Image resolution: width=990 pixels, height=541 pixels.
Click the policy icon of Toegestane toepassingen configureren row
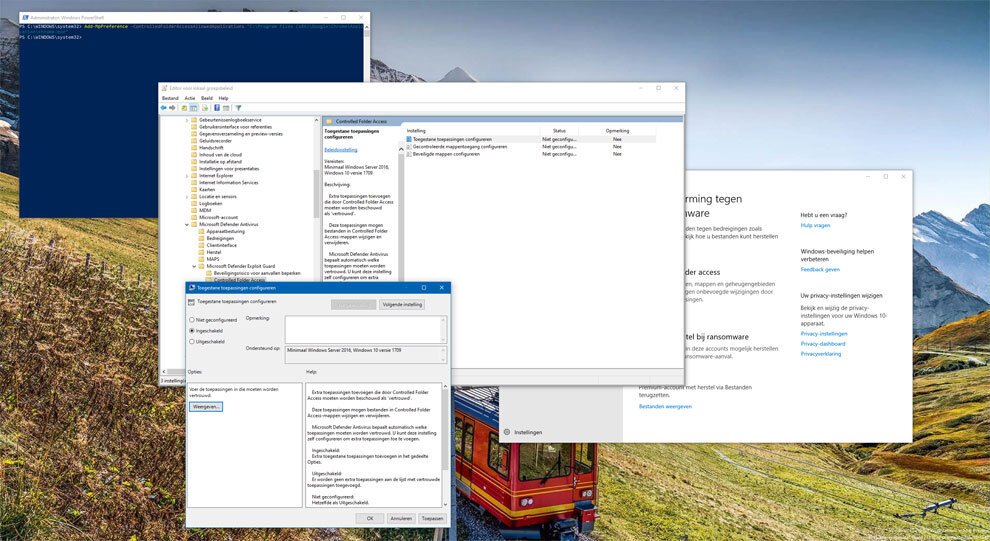point(409,139)
